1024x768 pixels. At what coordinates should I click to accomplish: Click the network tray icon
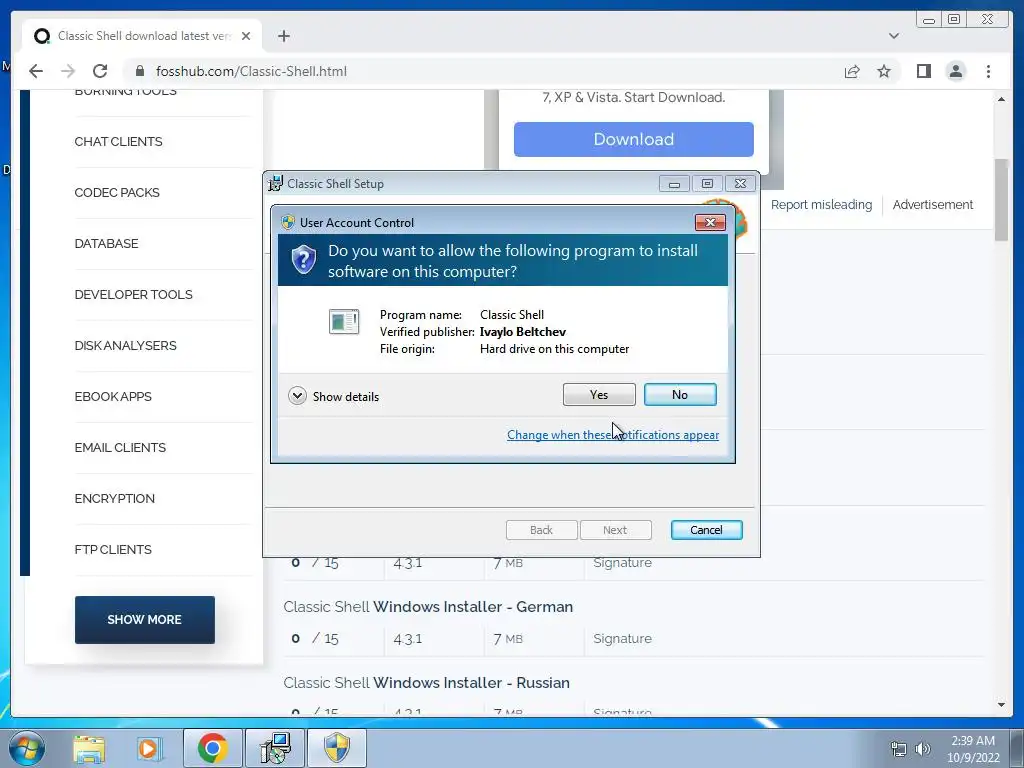pyautogui.click(x=899, y=749)
